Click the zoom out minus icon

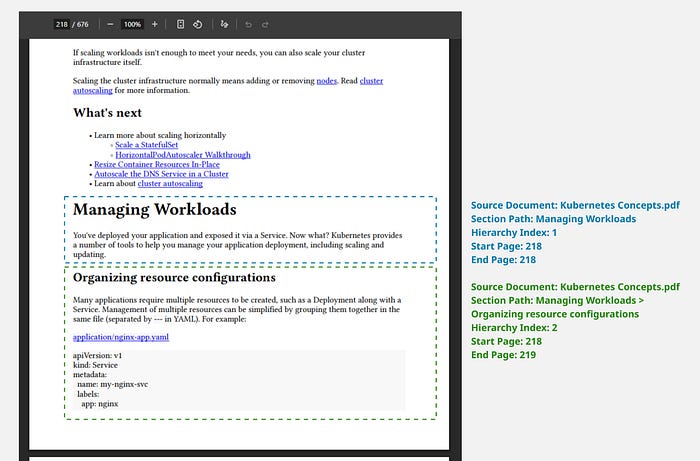[110, 24]
